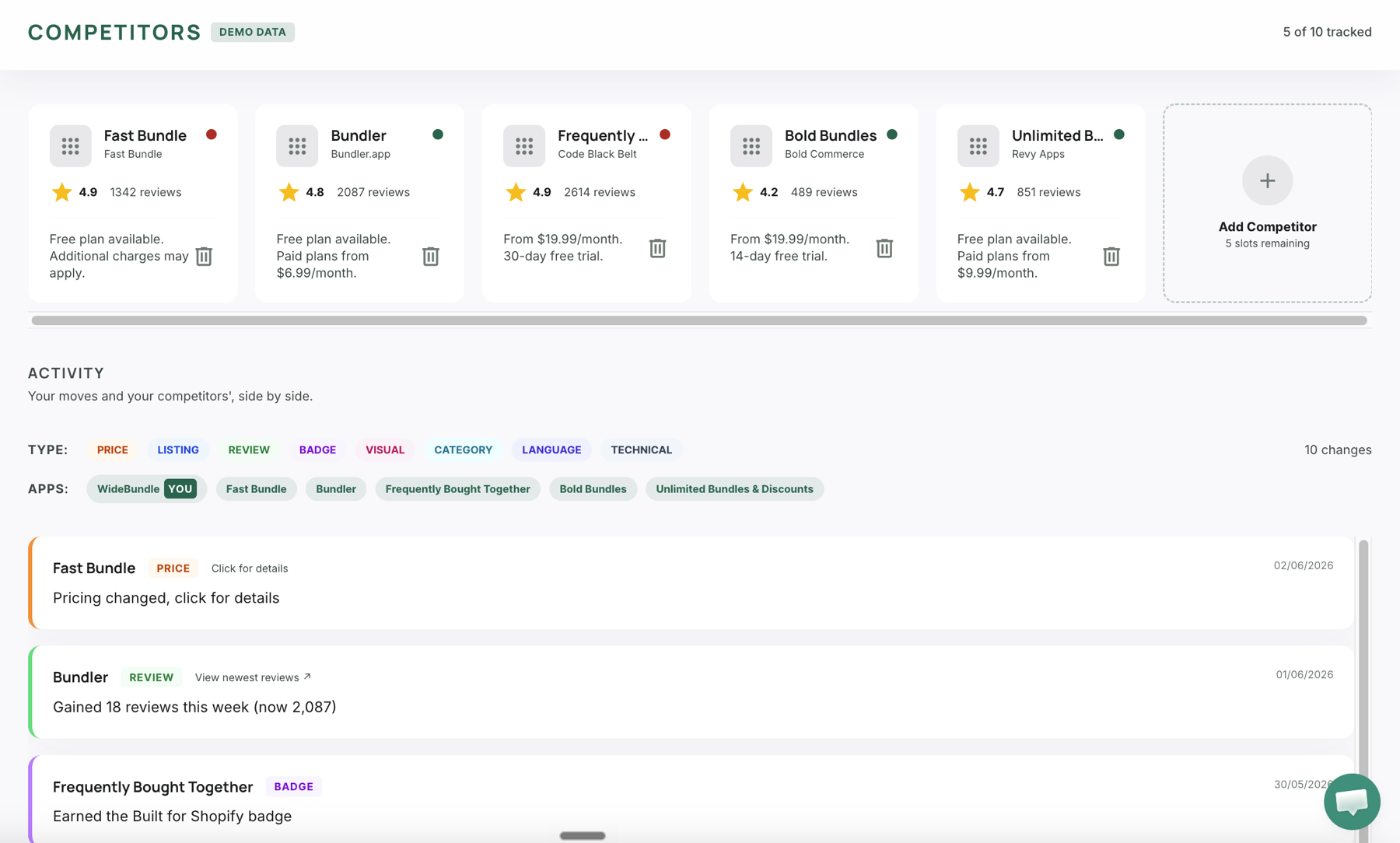Click Fast Bundle's red status dot

212,135
